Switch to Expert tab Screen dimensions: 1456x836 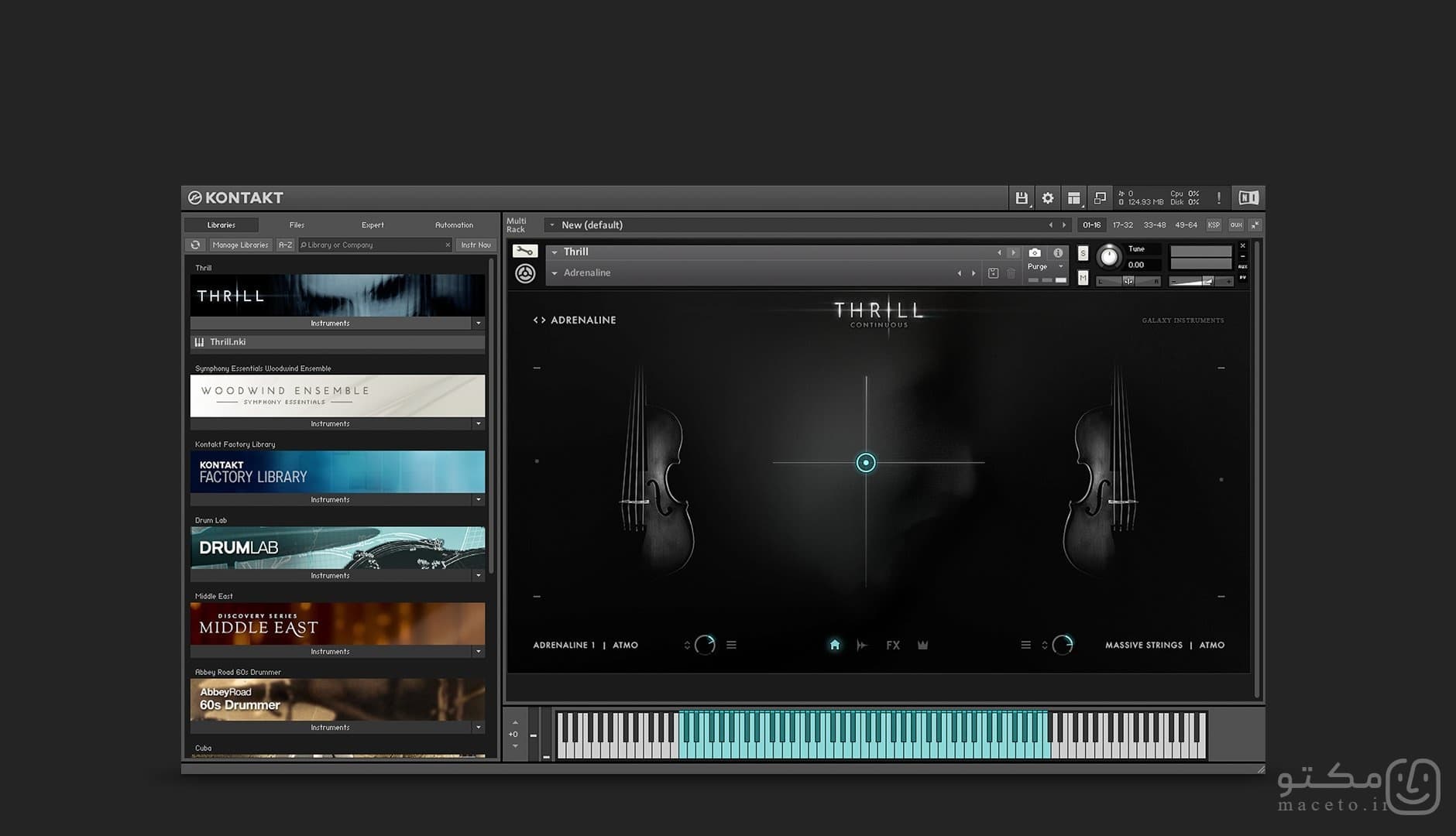373,224
